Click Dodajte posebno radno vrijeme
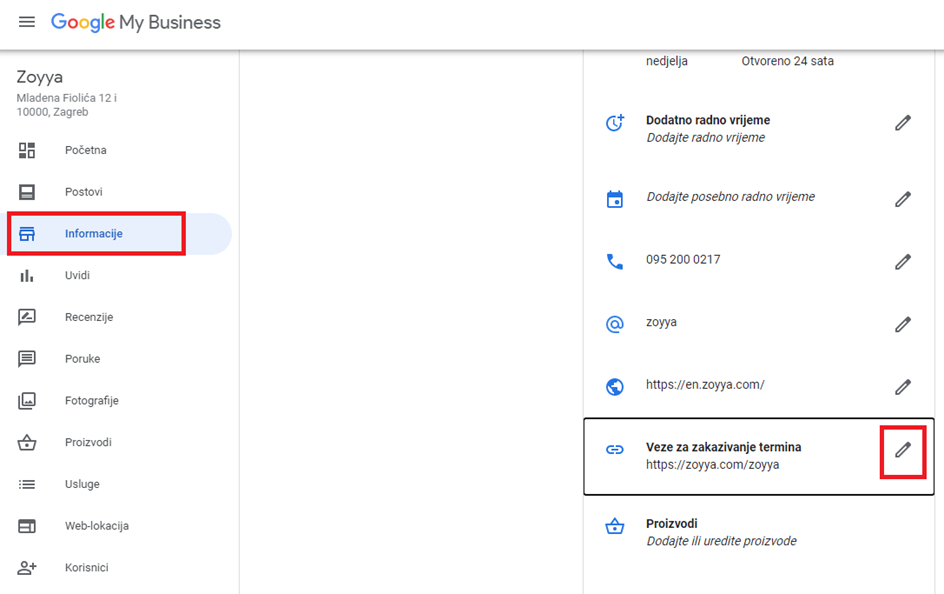 730,197
